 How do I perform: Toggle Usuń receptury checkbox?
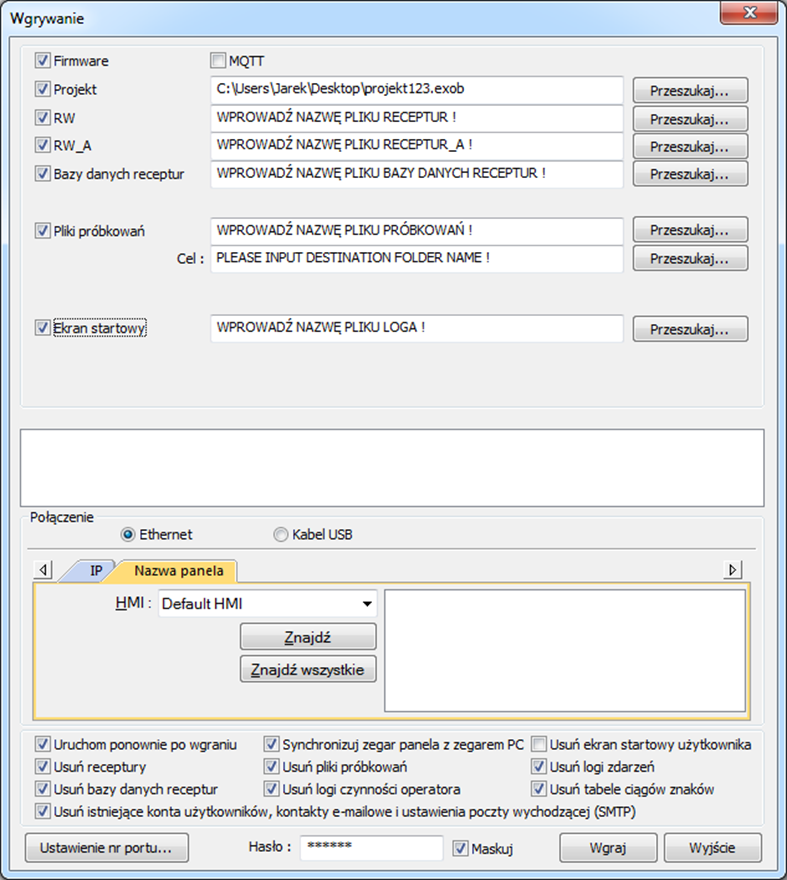pos(43,766)
